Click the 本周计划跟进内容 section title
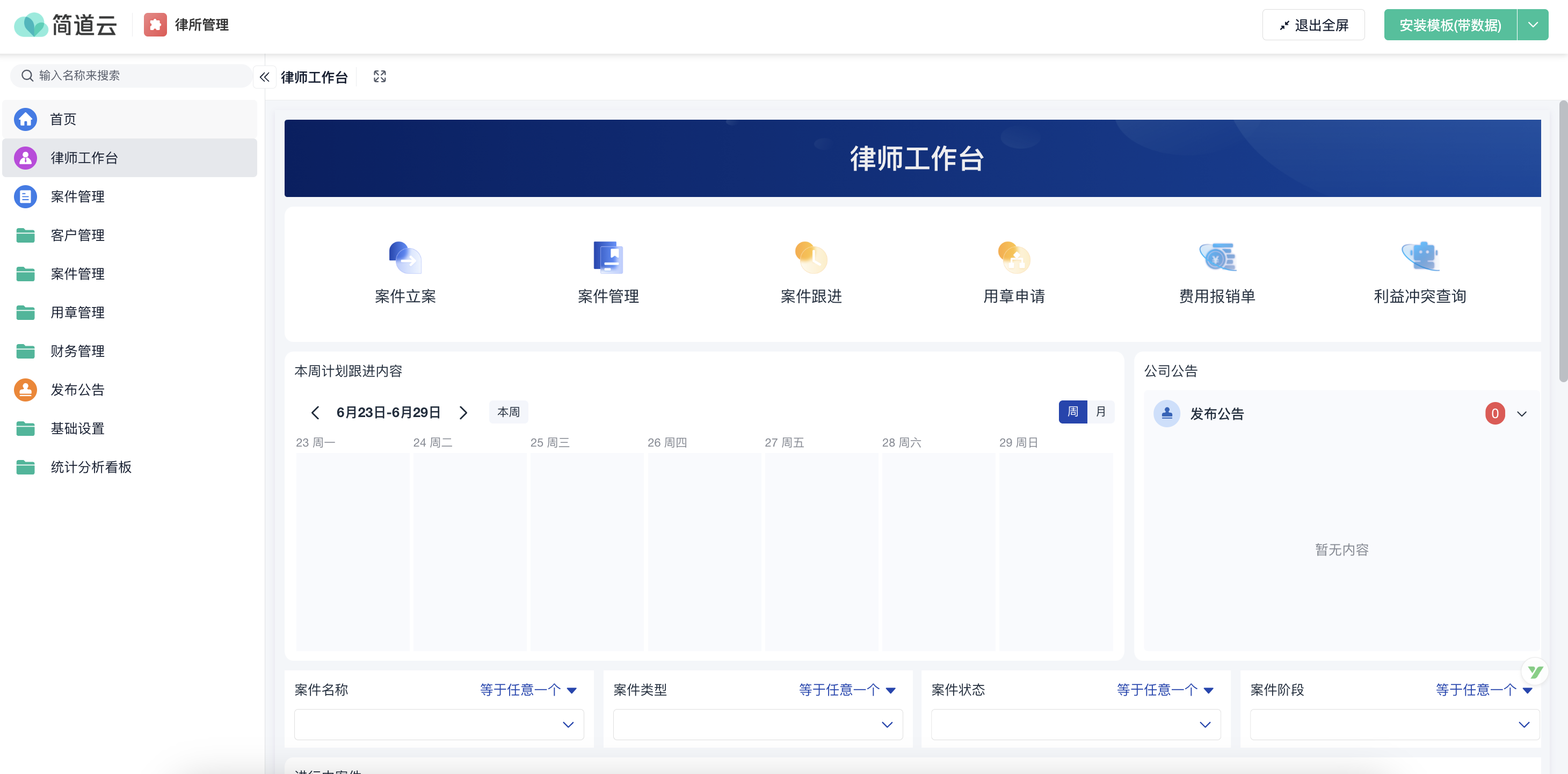The image size is (1568, 774). click(x=348, y=371)
